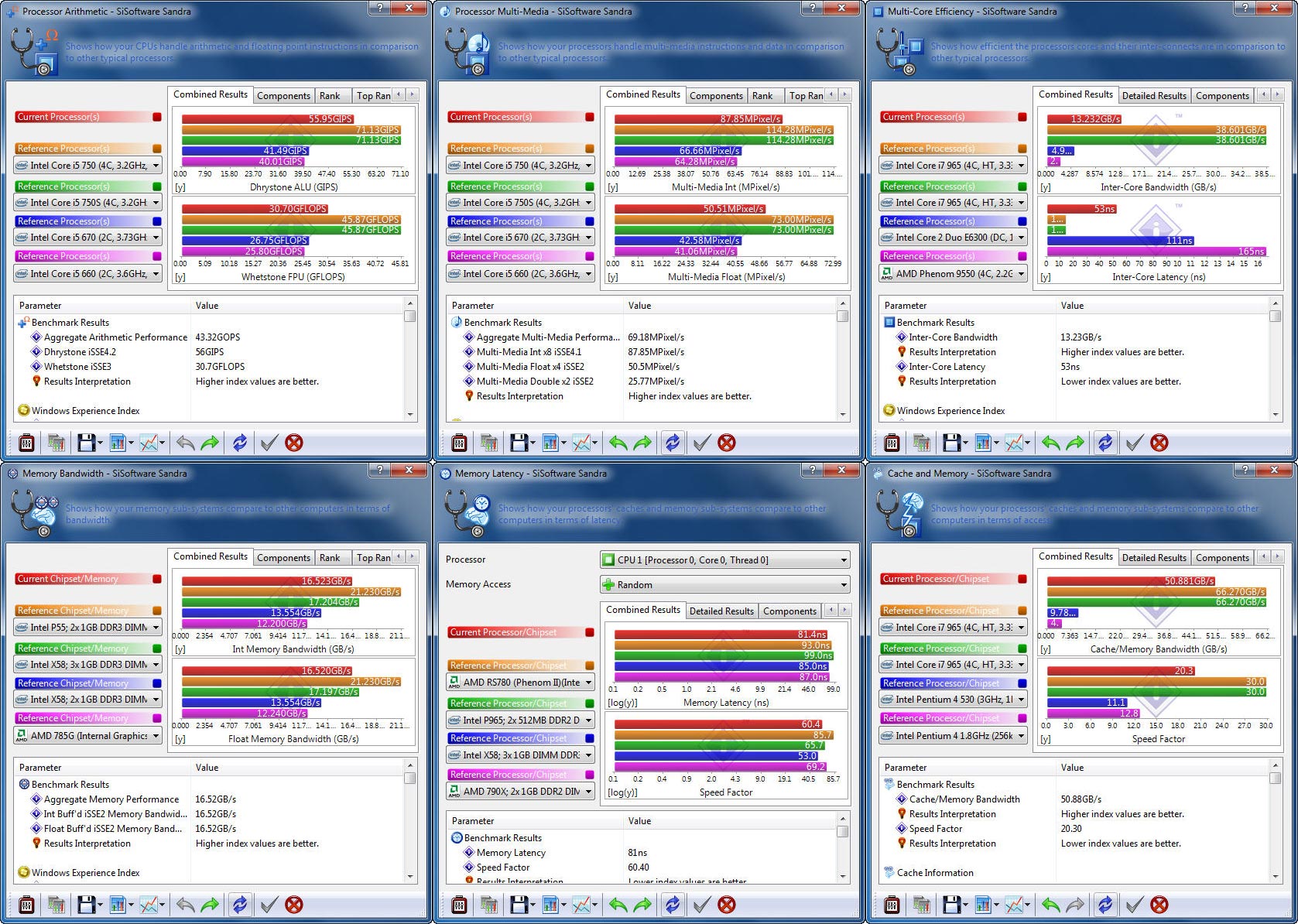Refresh results in the Processor Multi-Media window
Viewport: 1298px width, 924px height.
pos(673,443)
